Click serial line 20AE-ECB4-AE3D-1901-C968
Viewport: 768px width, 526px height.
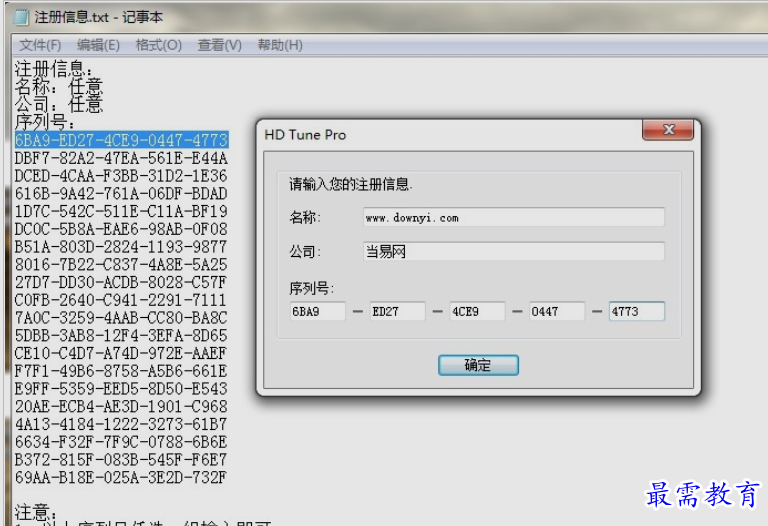[x=121, y=406]
